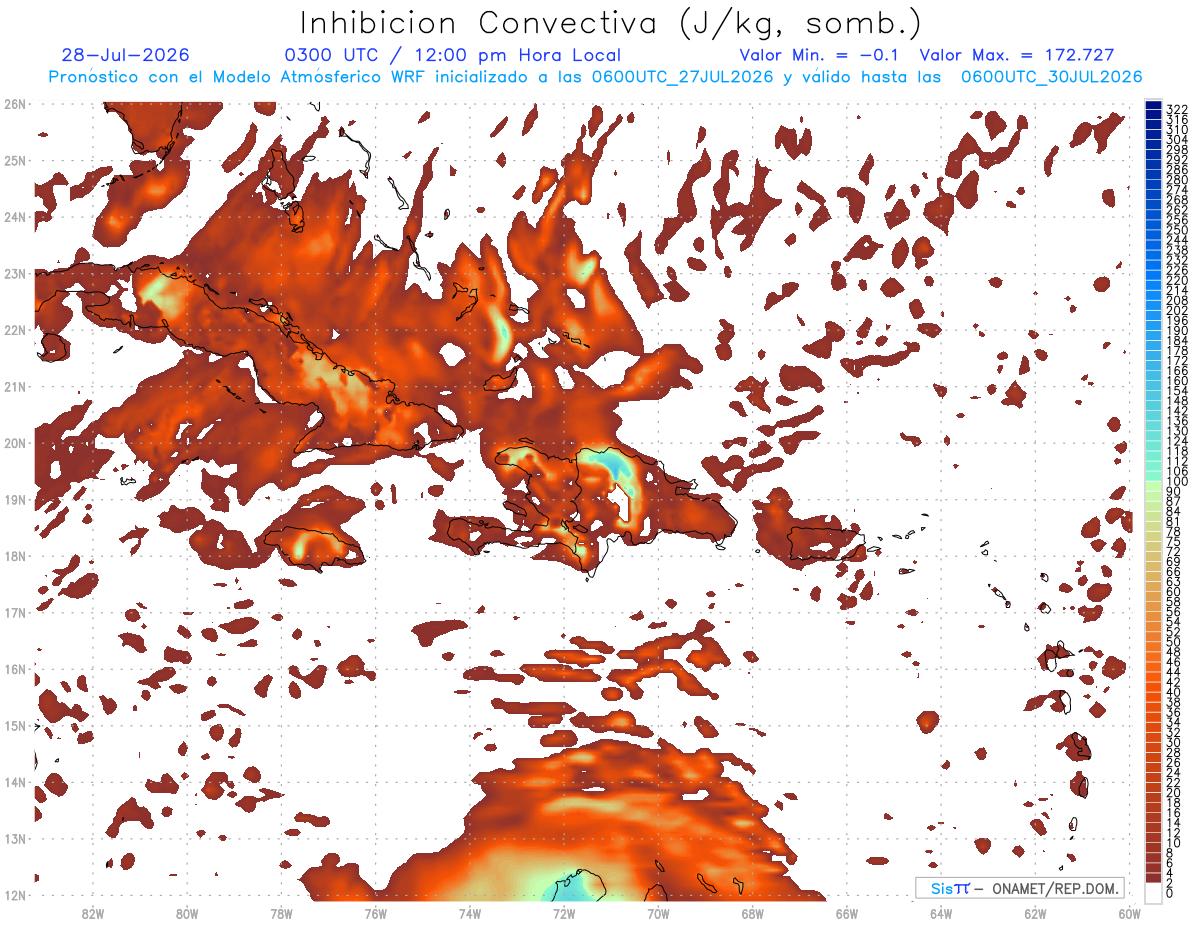Click the 'Valor Min. = -0.1' text
The width and height of the screenshot is (1200, 927).
[x=819, y=56]
